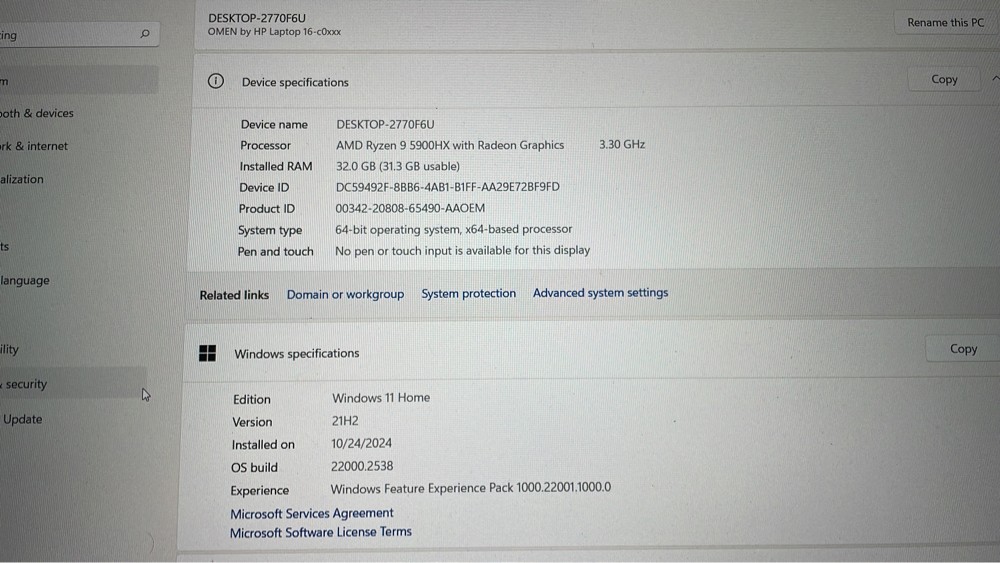Click the device name value DESKTOP-2770F6U
Image resolution: width=1000 pixels, height=563 pixels.
point(385,124)
